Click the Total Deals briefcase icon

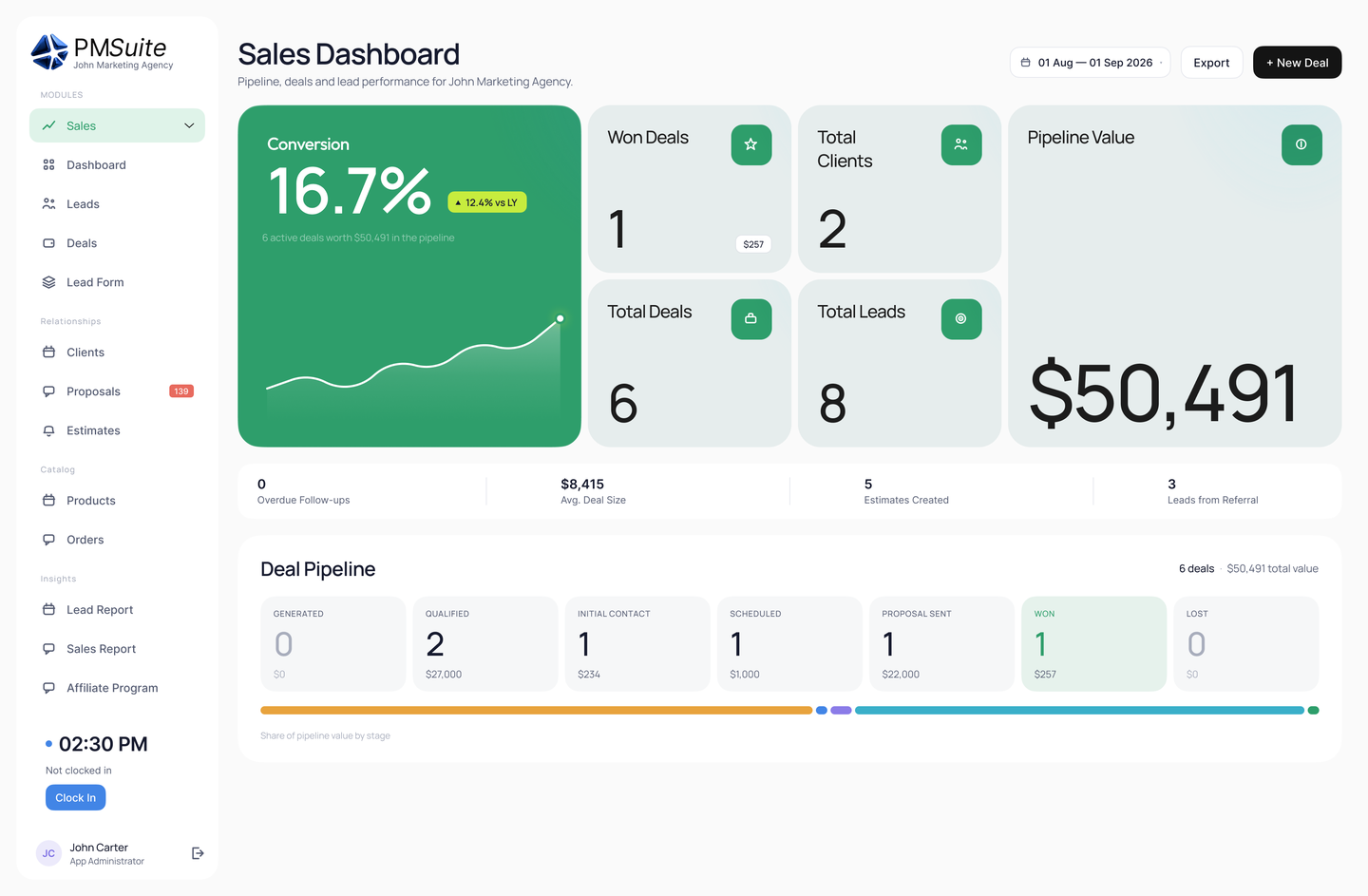coord(751,319)
